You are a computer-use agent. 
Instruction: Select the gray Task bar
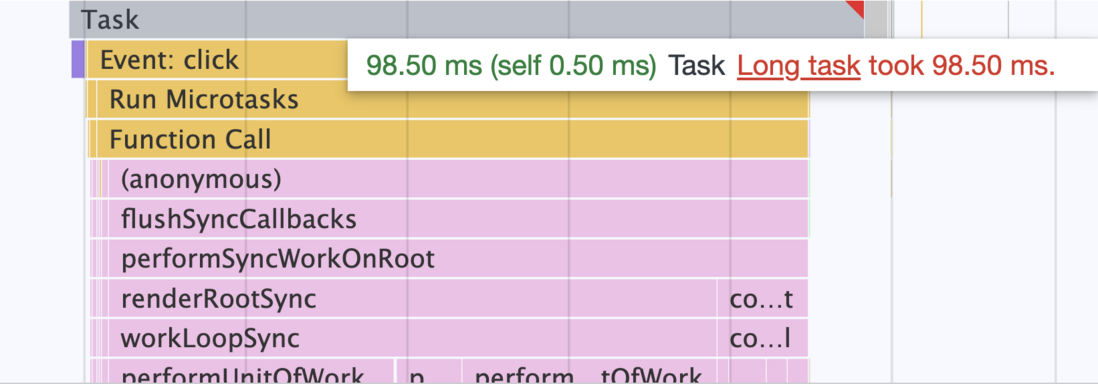(467, 19)
